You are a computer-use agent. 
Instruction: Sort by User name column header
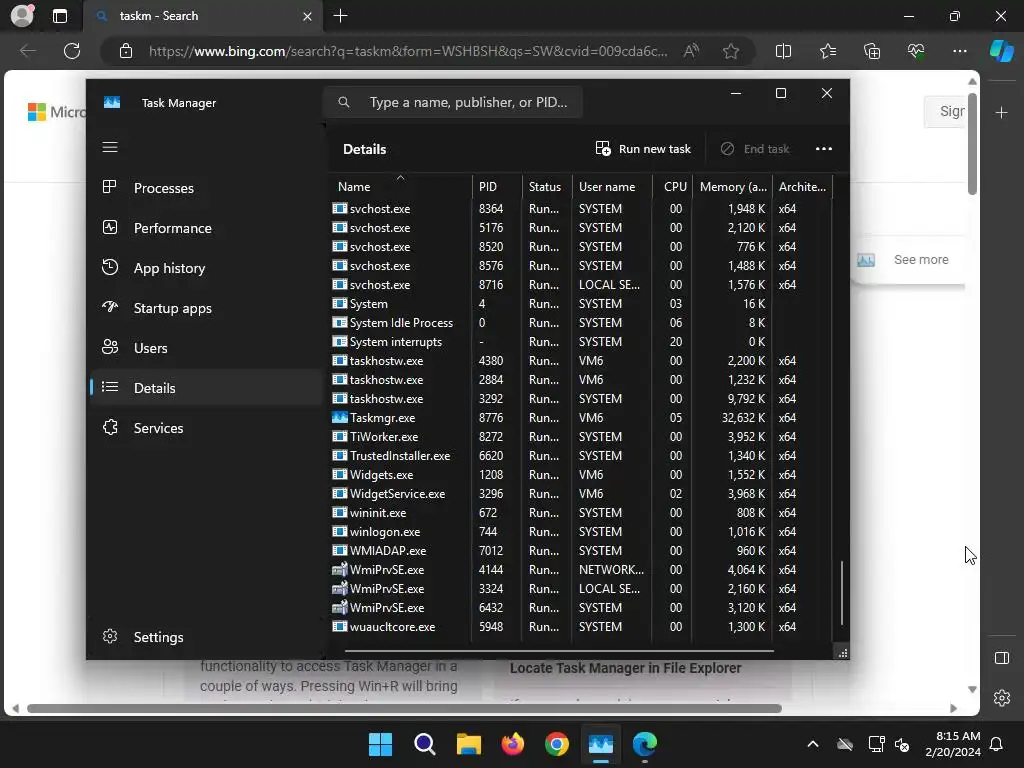[613, 187]
